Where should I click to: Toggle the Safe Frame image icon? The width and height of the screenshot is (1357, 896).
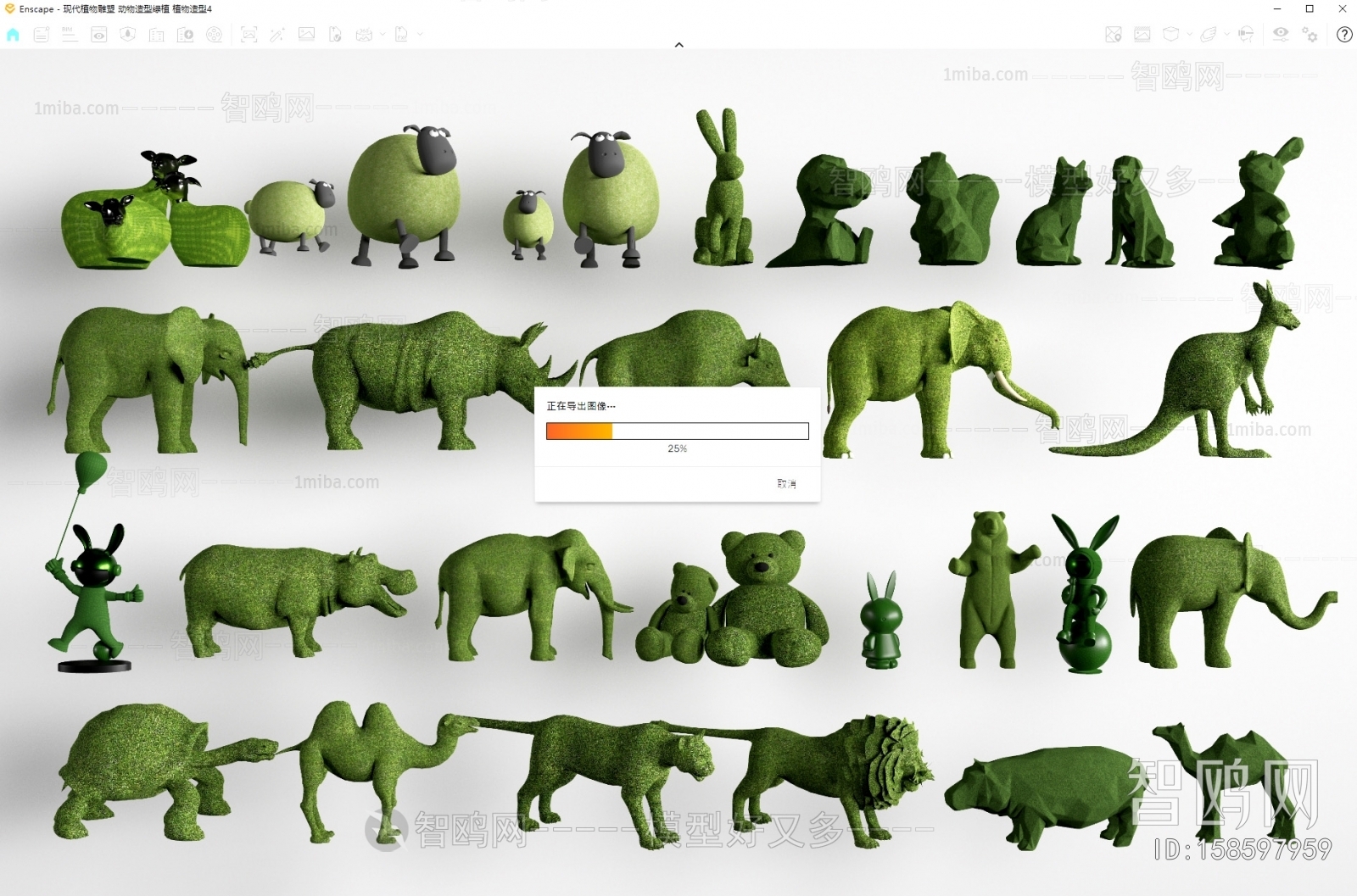1142,35
